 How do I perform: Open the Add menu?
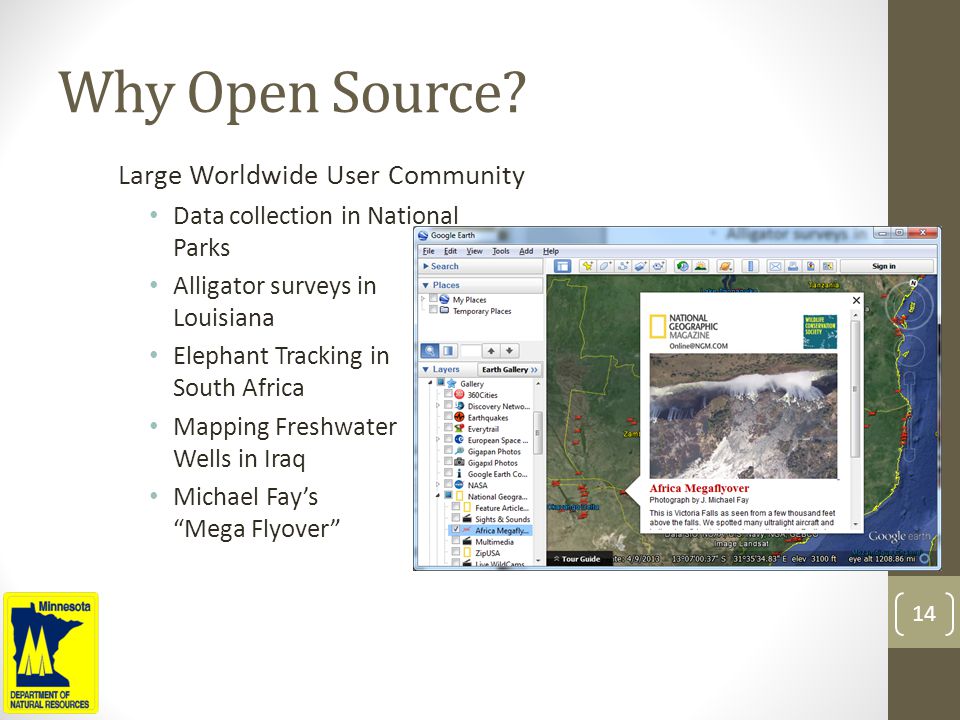[527, 251]
